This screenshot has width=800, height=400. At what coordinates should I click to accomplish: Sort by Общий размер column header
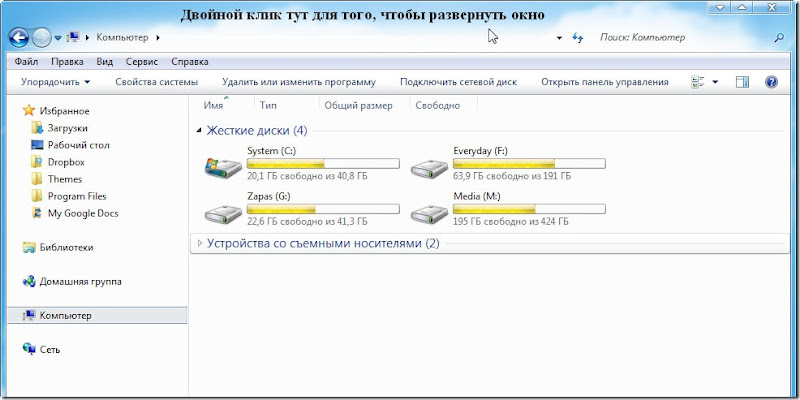pos(359,106)
